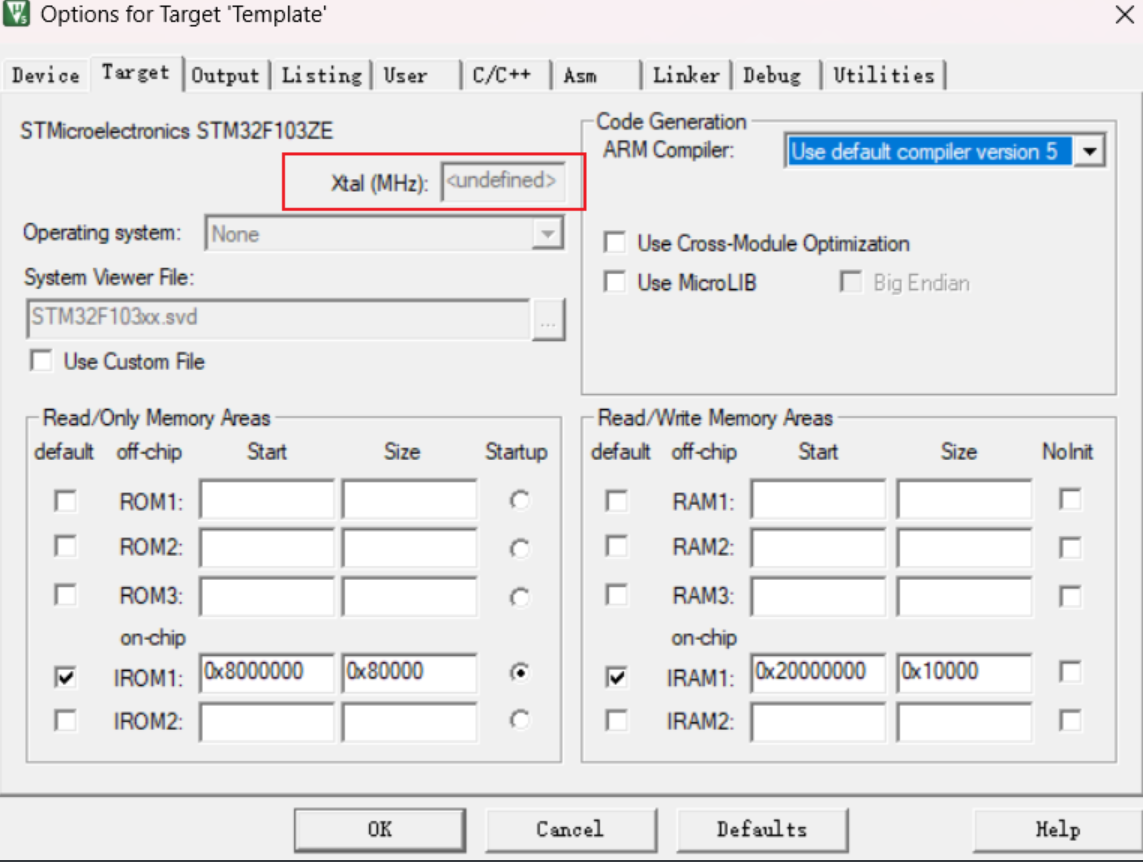Viewport: 1143px width, 862px height.
Task: Open the Listing tab
Action: coord(321,75)
